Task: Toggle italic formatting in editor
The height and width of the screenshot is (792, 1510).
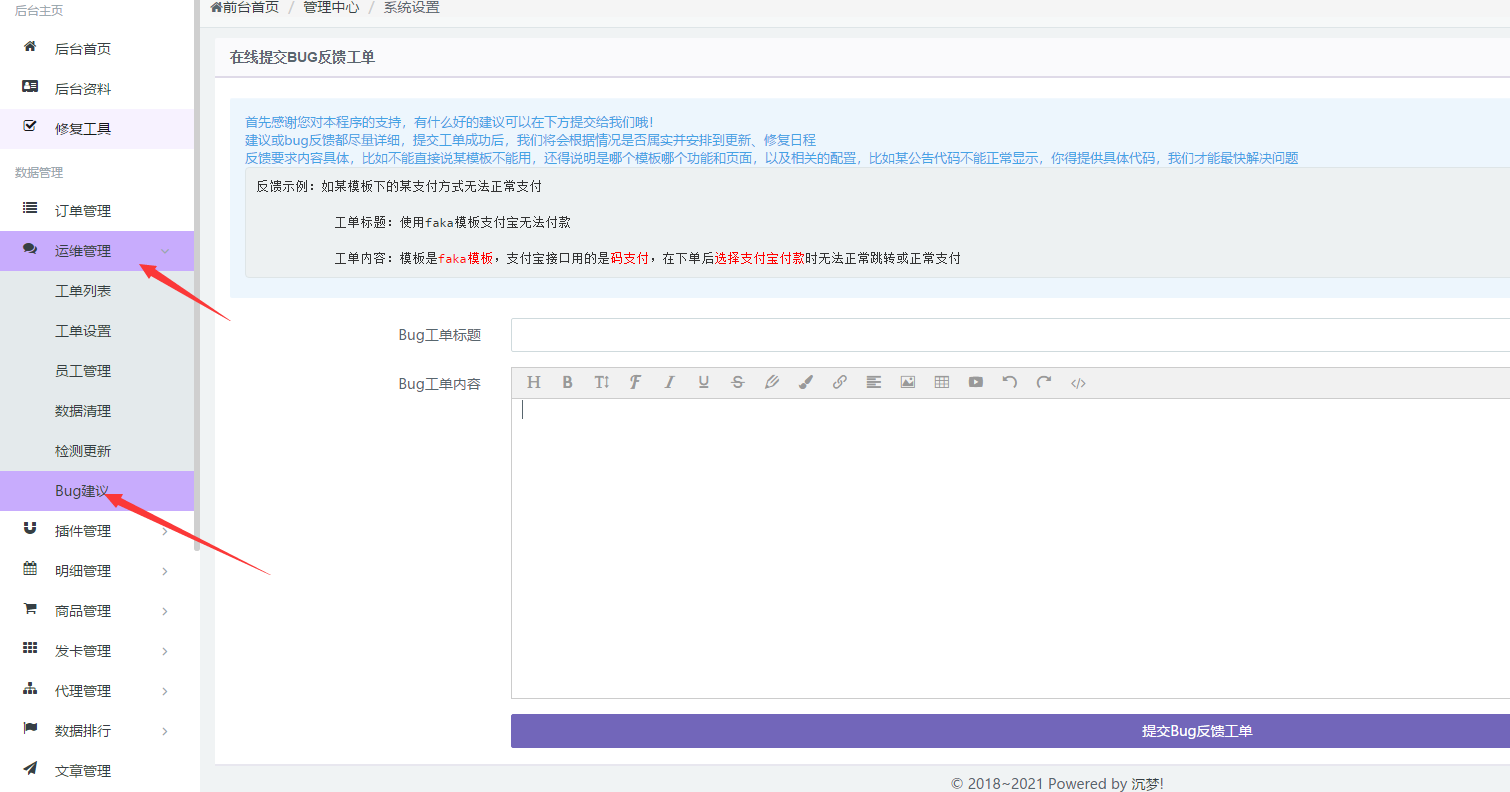Action: 669,382
